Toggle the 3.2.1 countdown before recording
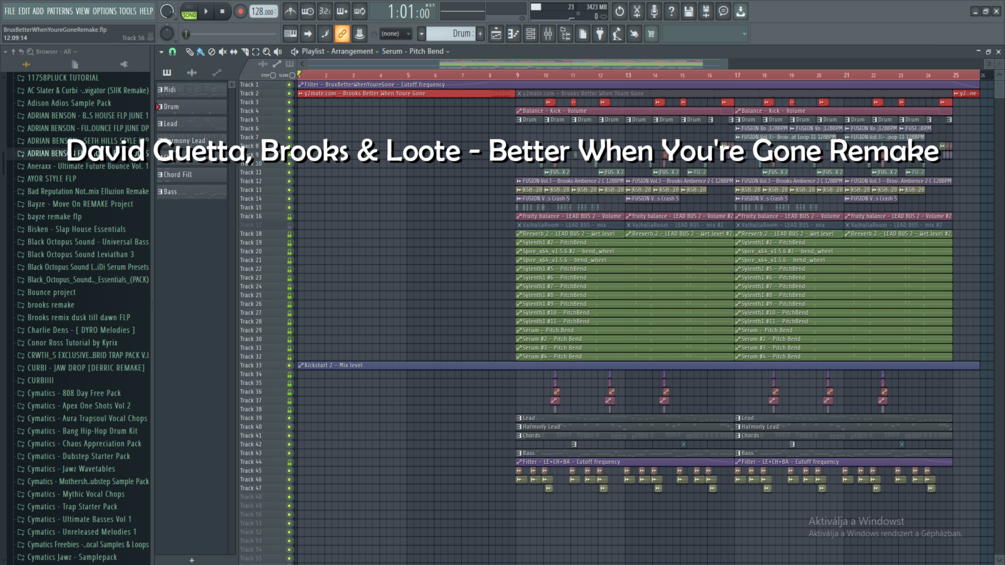The height and width of the screenshot is (565, 1005). 325,11
